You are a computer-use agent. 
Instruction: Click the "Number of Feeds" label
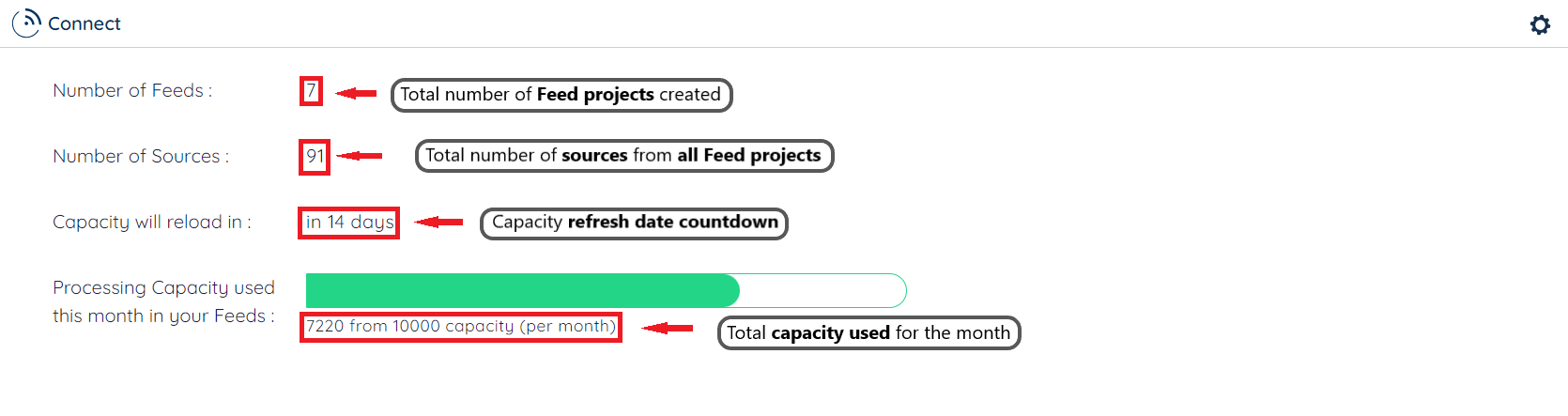point(132,90)
